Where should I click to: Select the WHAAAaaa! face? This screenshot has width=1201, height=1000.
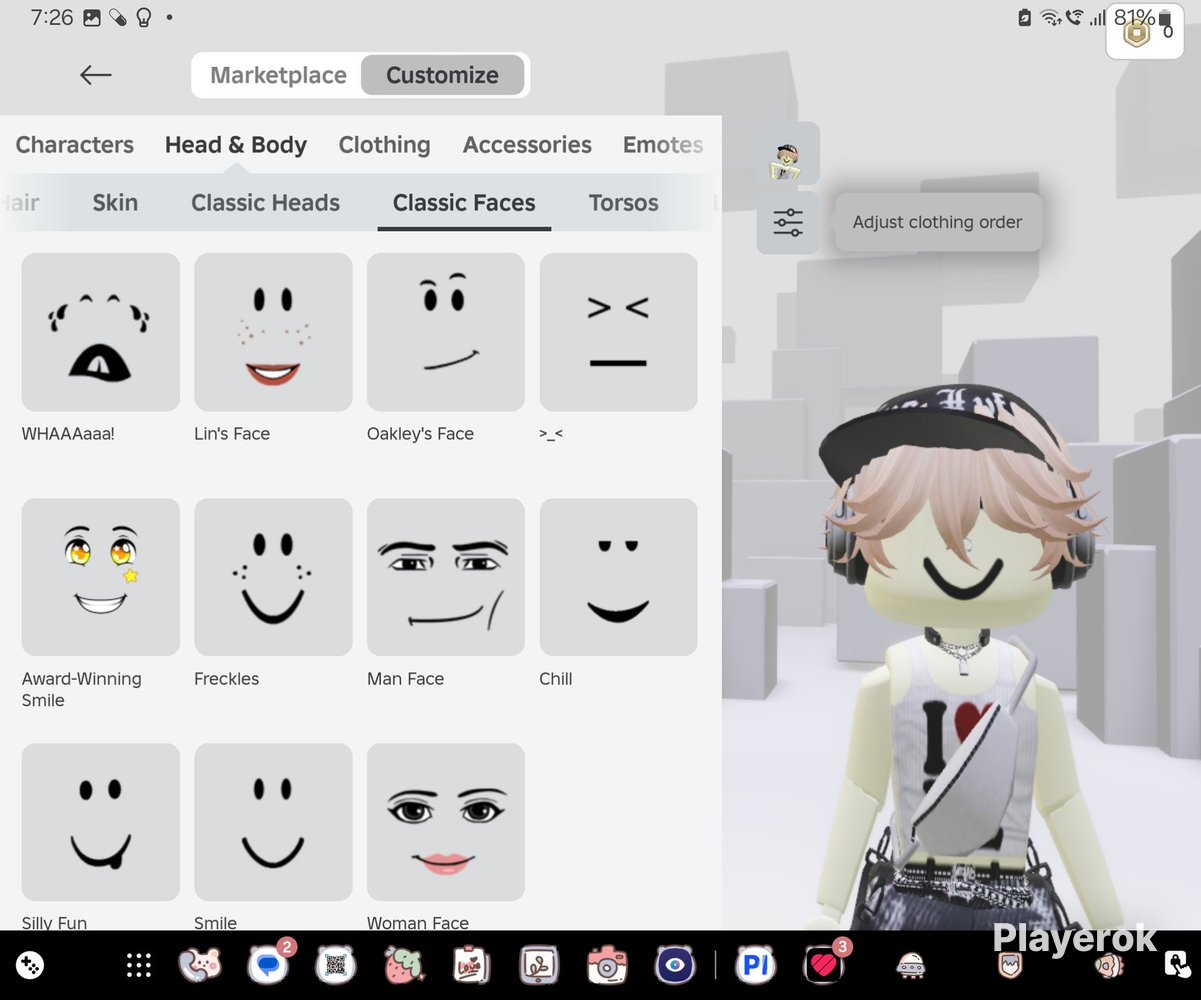click(101, 332)
